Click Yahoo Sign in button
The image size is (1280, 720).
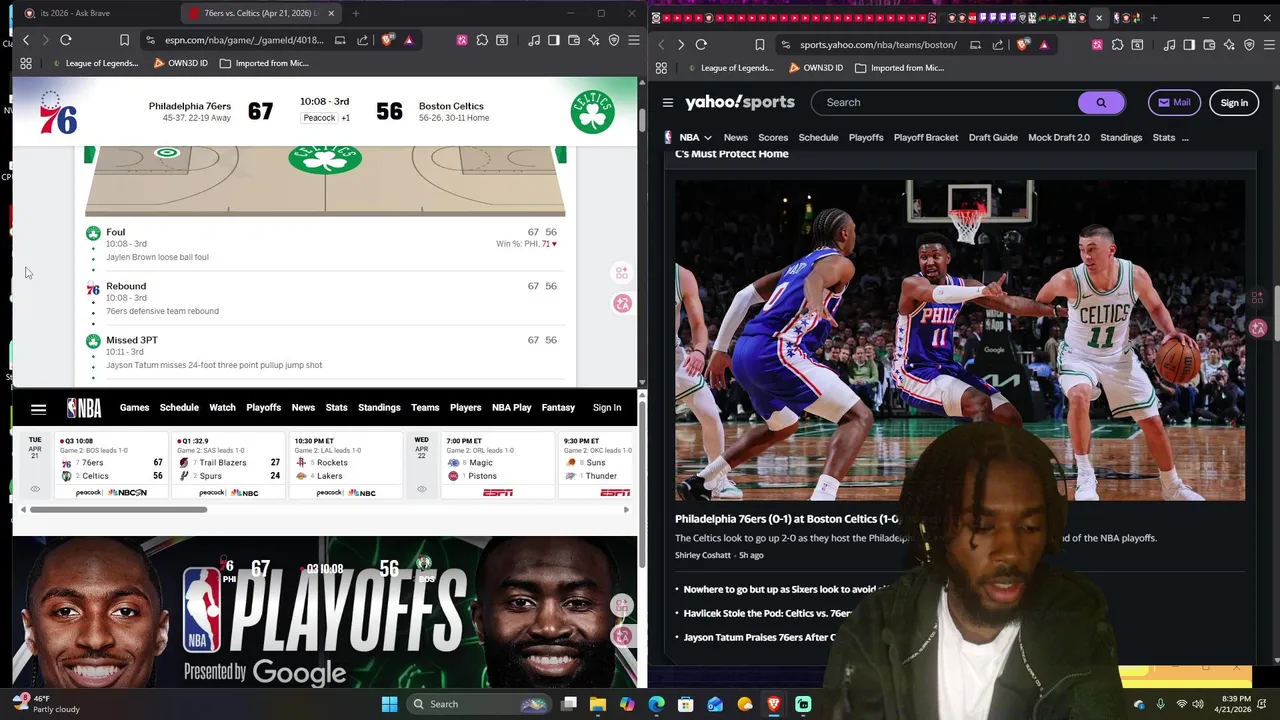point(1233,102)
